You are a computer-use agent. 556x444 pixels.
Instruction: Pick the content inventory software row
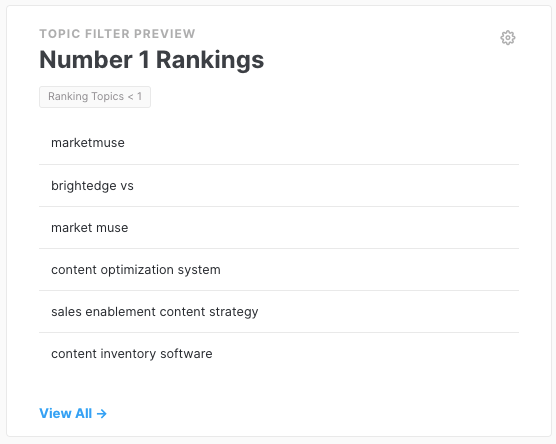coord(279,354)
